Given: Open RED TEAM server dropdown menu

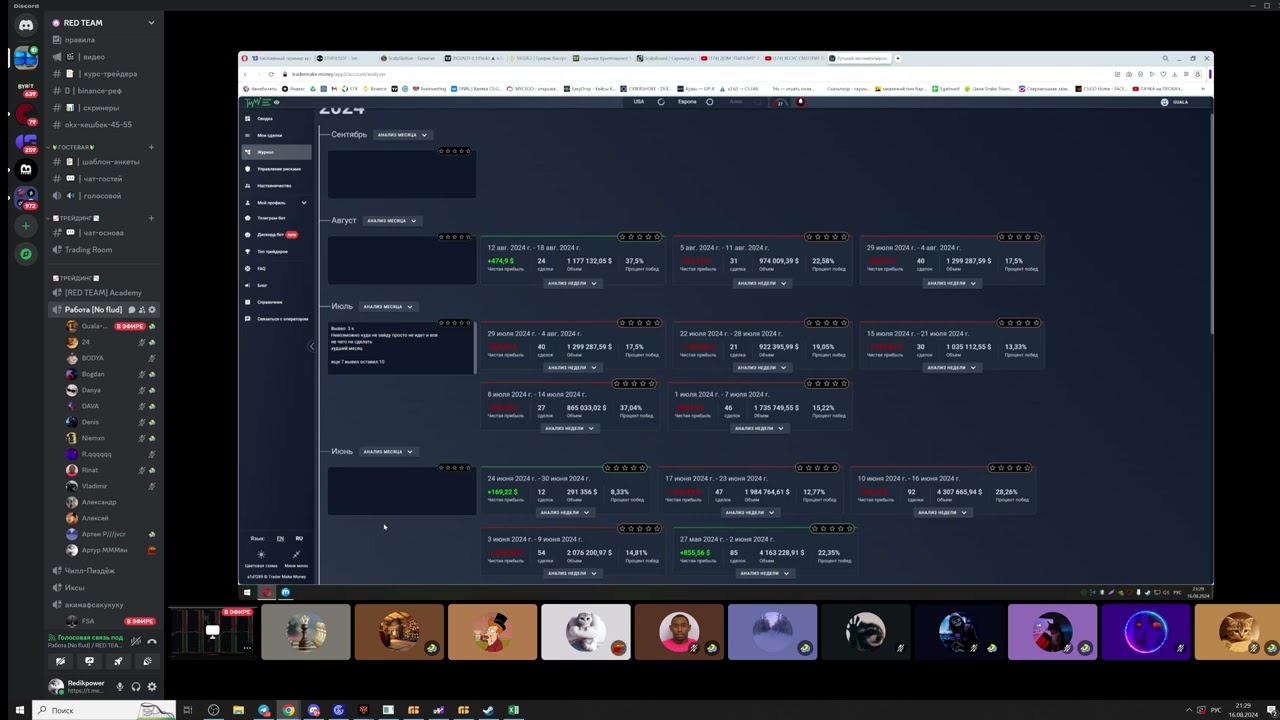Looking at the screenshot, I should click(151, 22).
